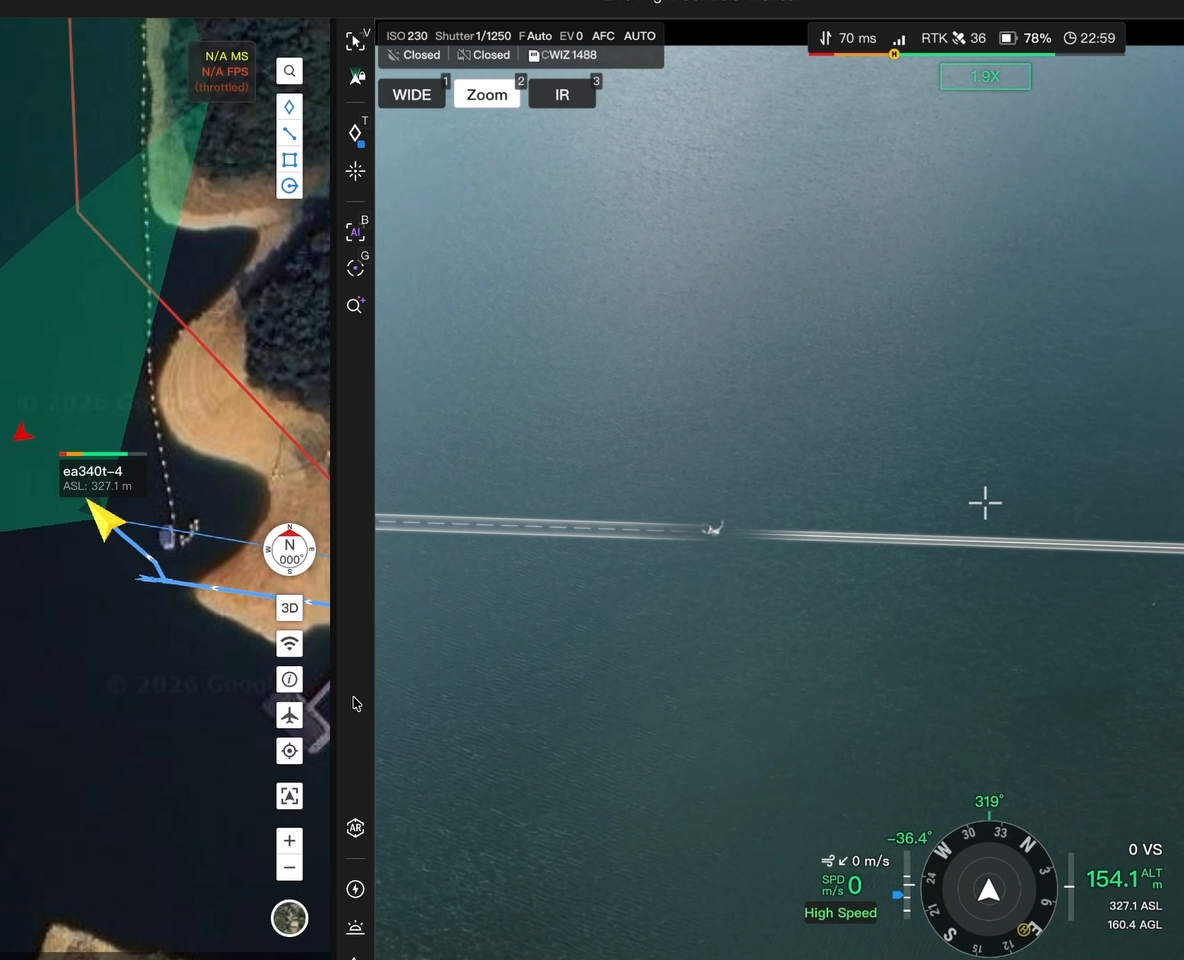Click the EV 0 exposure setting

coord(571,36)
